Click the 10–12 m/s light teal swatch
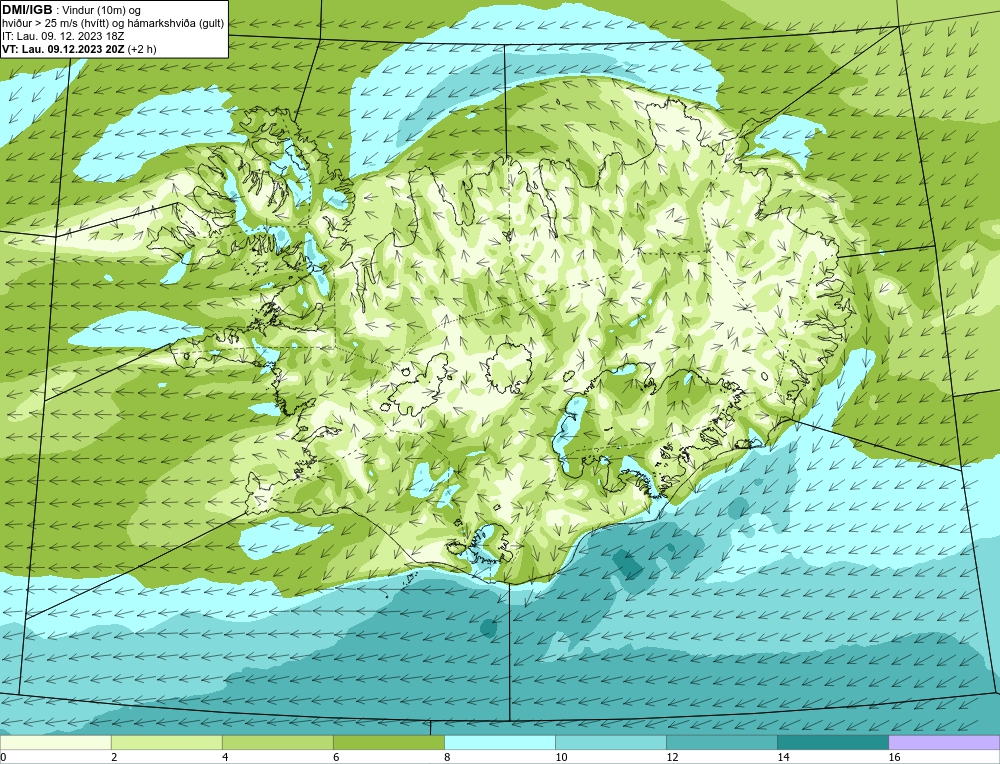Screen dimensions: 1000x764 click(x=610, y=742)
